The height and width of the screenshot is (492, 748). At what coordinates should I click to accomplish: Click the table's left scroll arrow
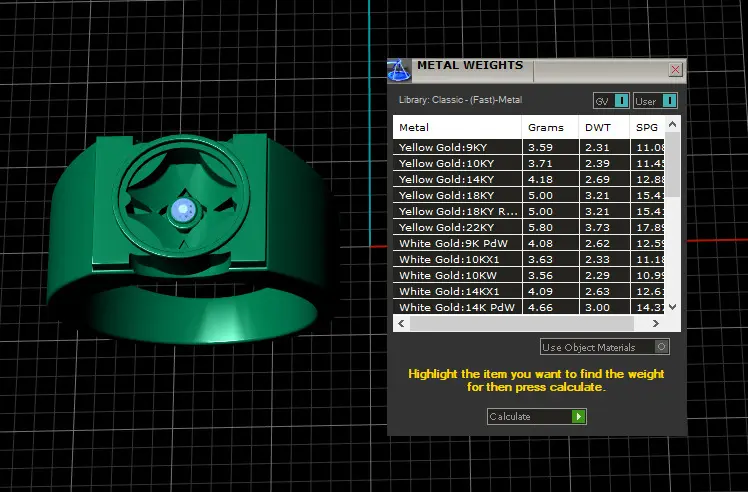click(x=401, y=324)
